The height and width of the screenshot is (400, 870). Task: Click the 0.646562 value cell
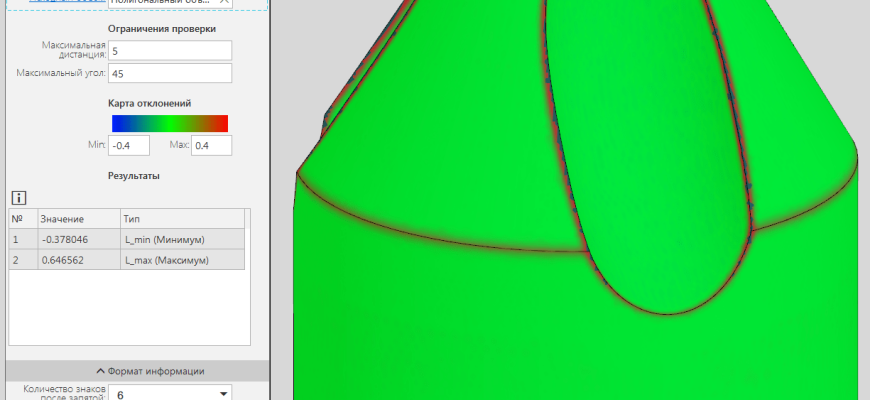pos(76,260)
